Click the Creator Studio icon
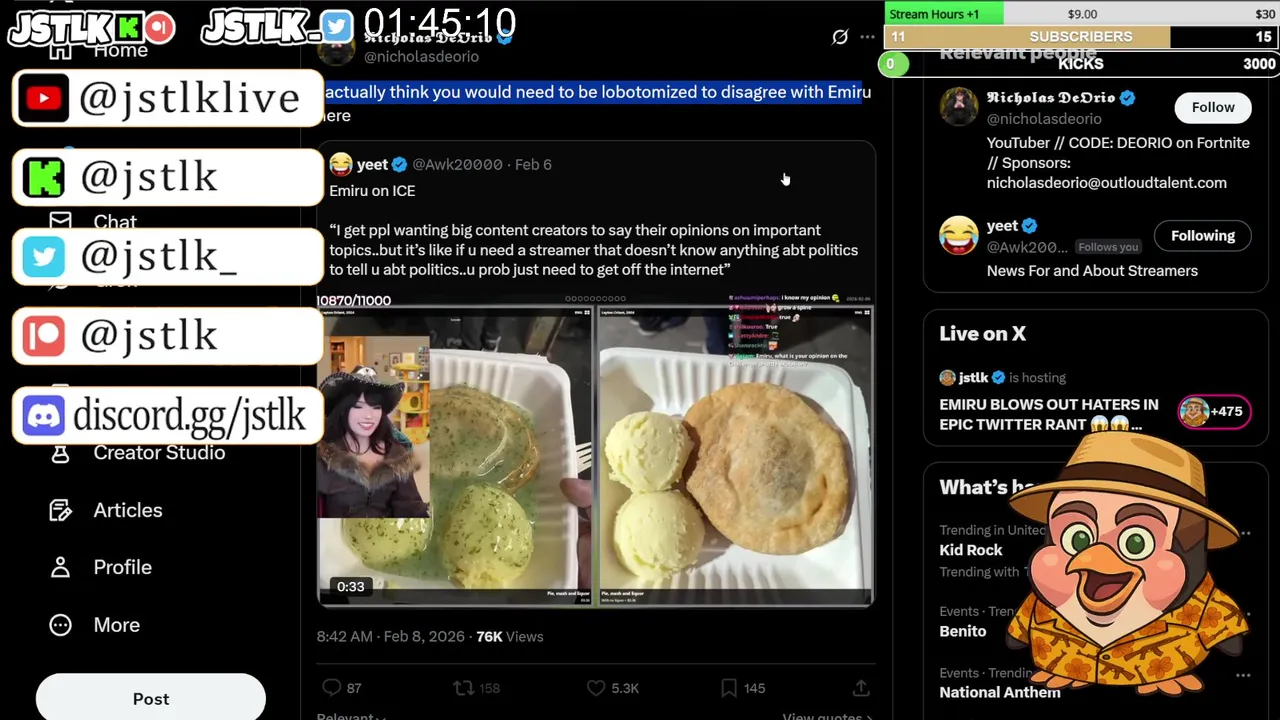This screenshot has width=1280, height=720. point(61,454)
